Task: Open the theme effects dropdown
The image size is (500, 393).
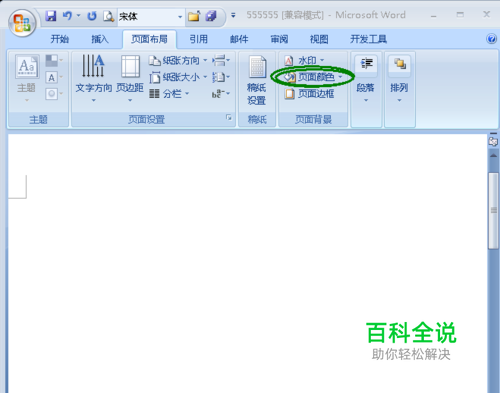Action: coord(54,94)
